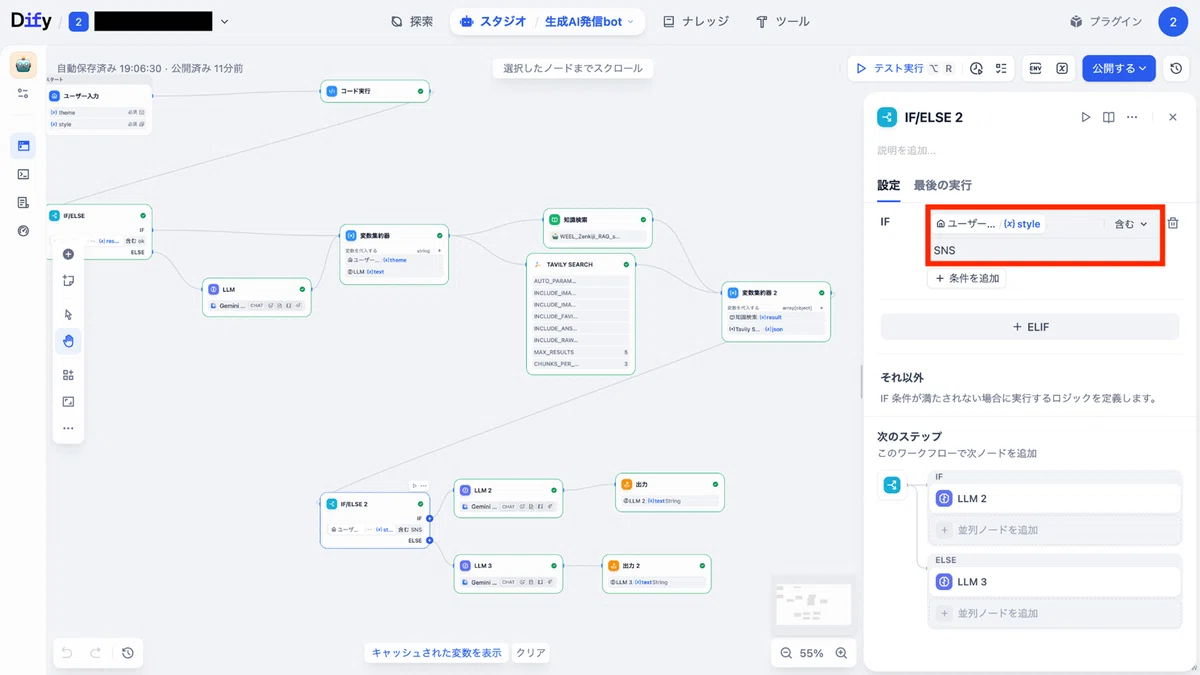Open change history icon at bottom left
Viewport: 1200px width, 675px height.
point(128,653)
